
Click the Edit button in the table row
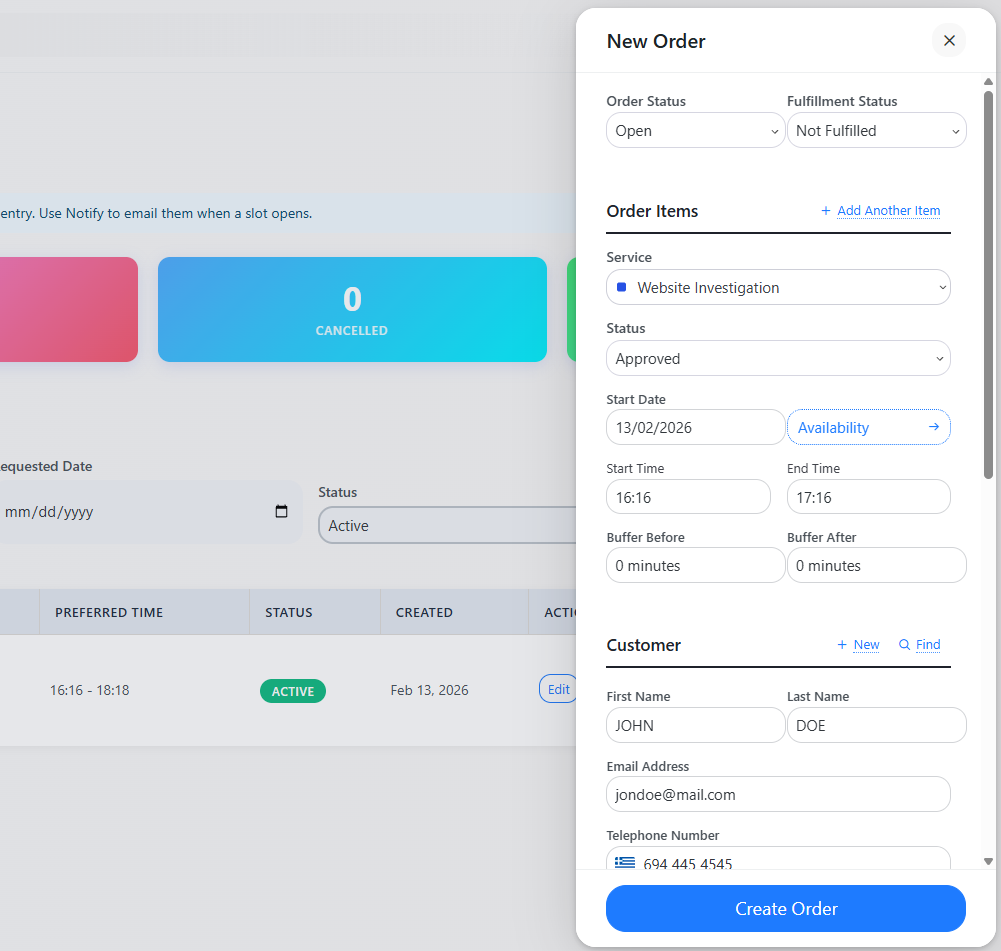tap(558, 689)
